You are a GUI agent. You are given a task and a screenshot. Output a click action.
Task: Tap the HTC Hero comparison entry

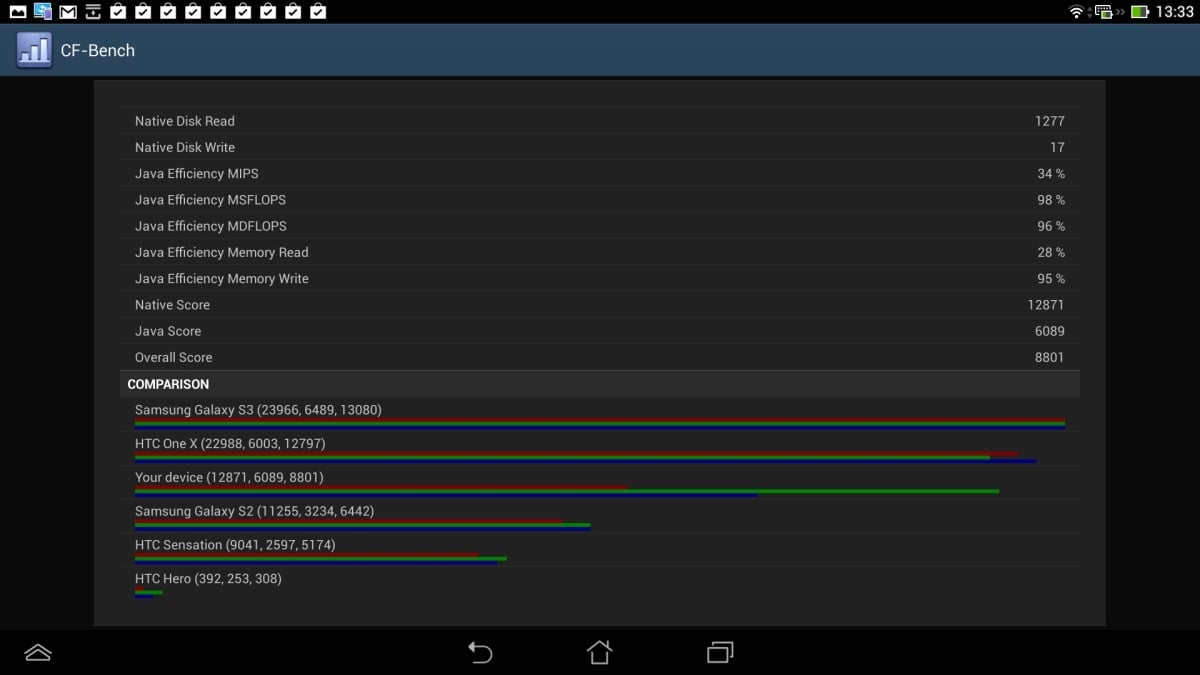click(x=600, y=583)
